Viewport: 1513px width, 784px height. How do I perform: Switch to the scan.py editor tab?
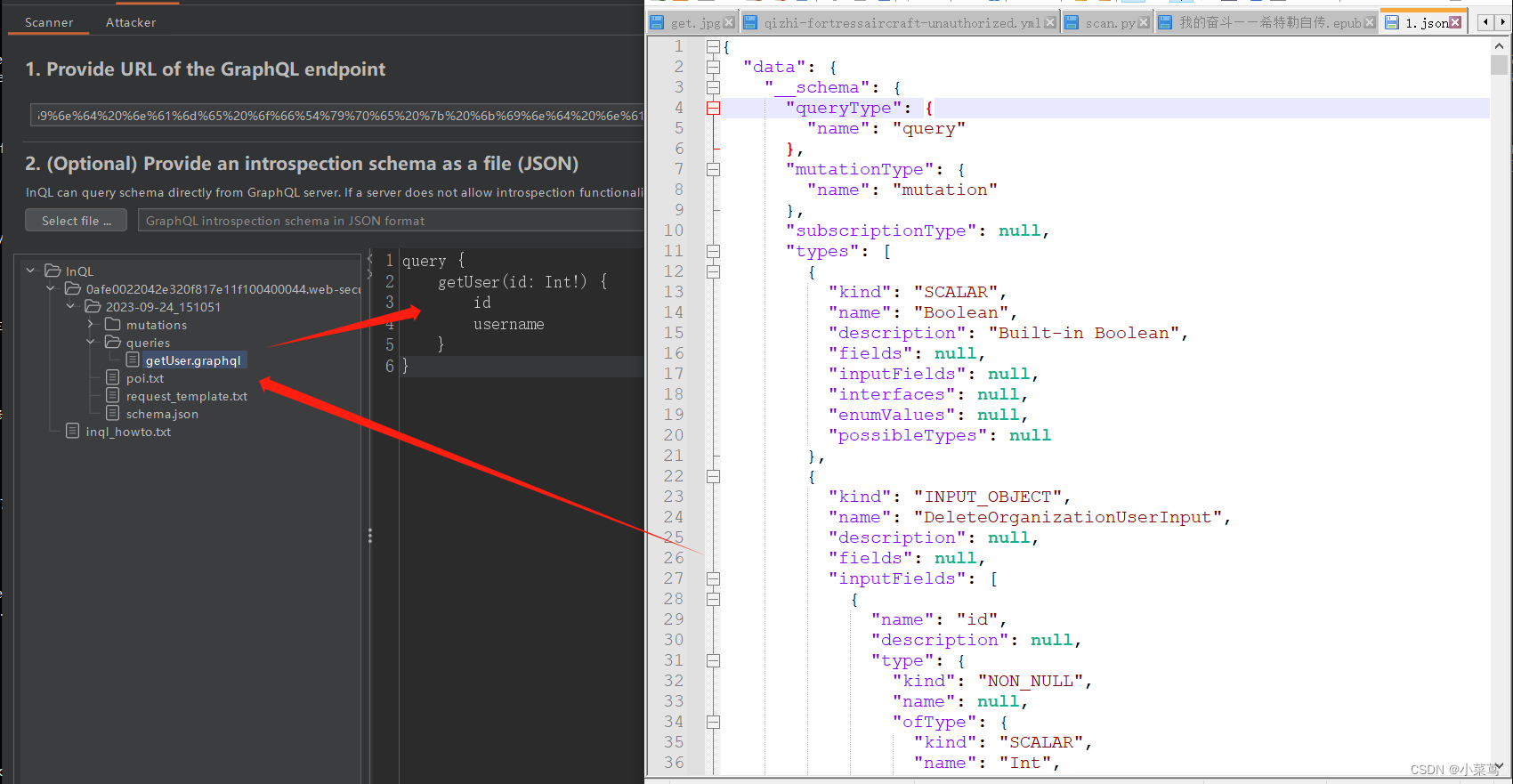[x=1110, y=23]
